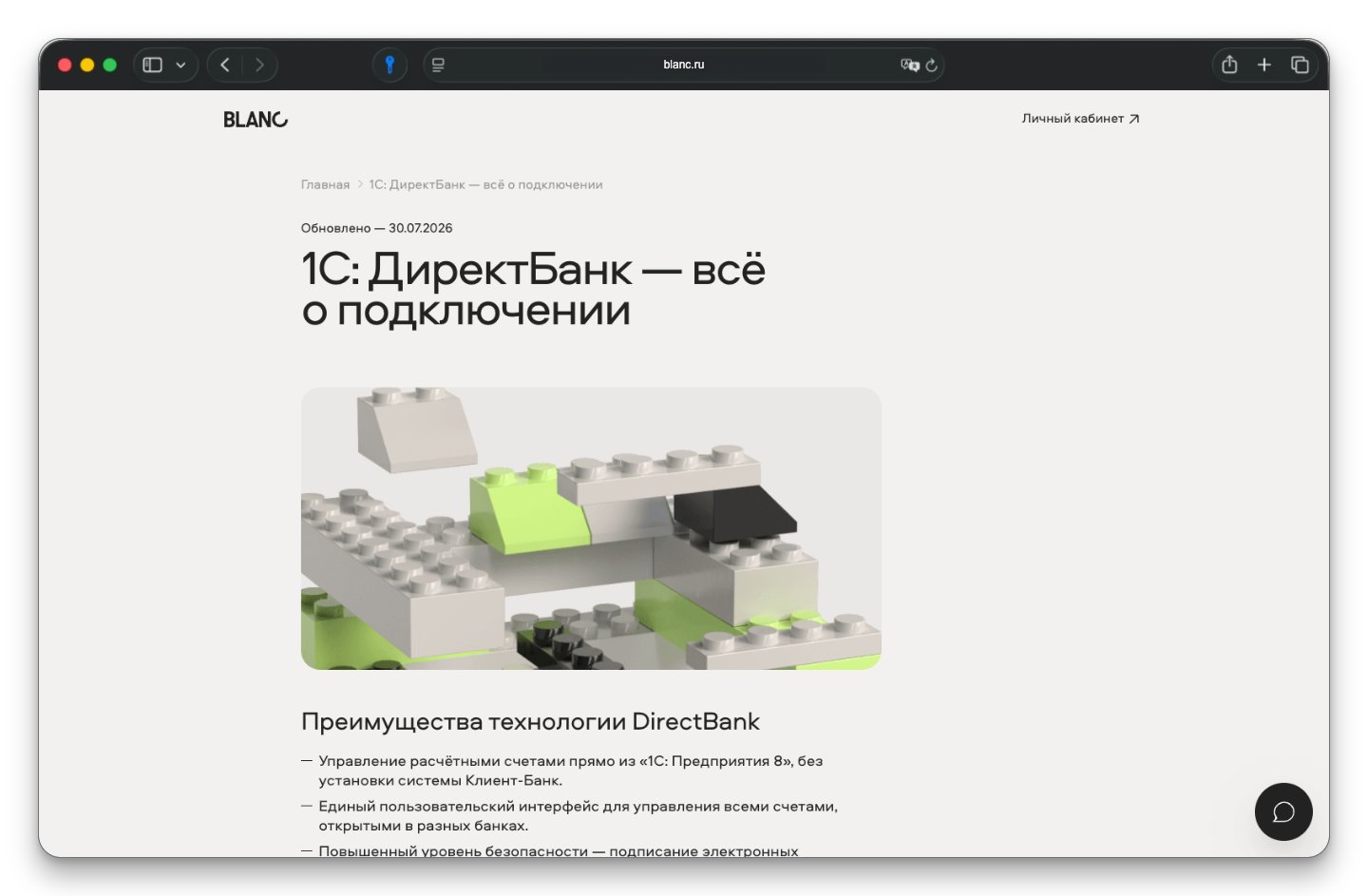The image size is (1368, 896).
Task: Click the BLANC logo
Action: [256, 120]
